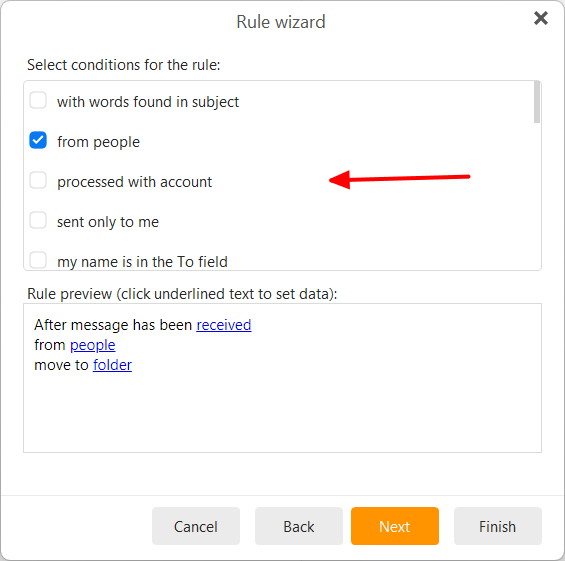
Task: Close the Rule wizard dialog
Action: 540,18
